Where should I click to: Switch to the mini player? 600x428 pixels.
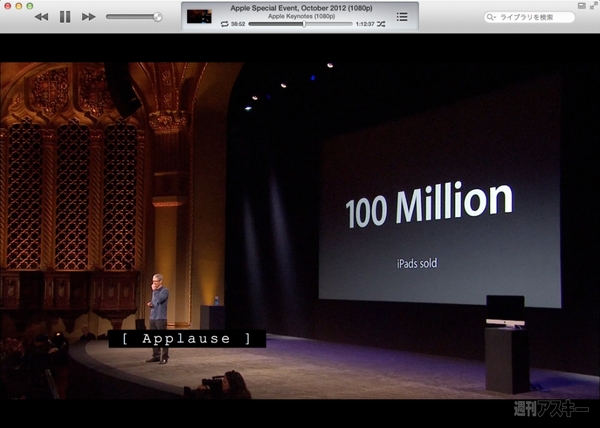[582, 6]
